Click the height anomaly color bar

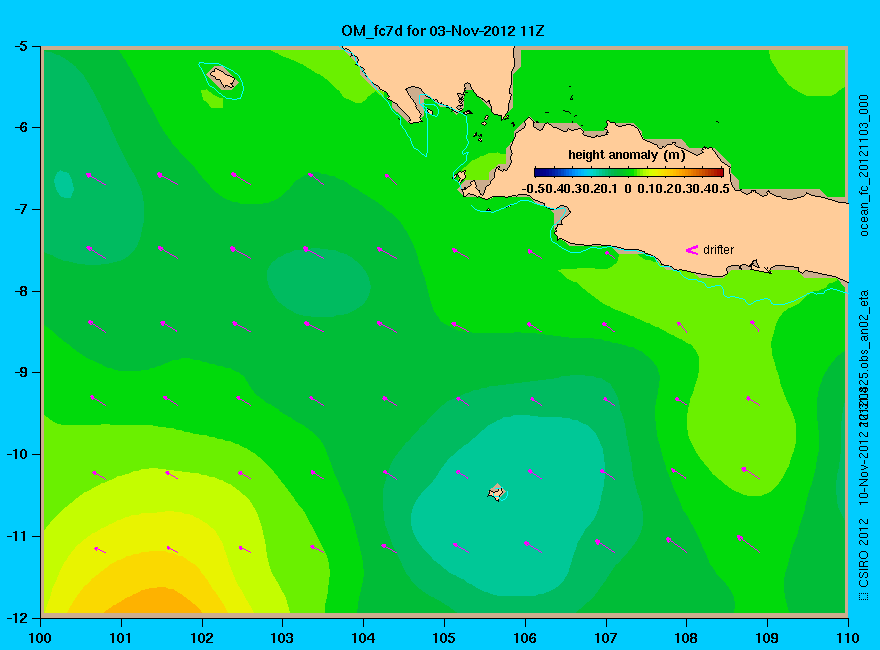click(x=629, y=172)
